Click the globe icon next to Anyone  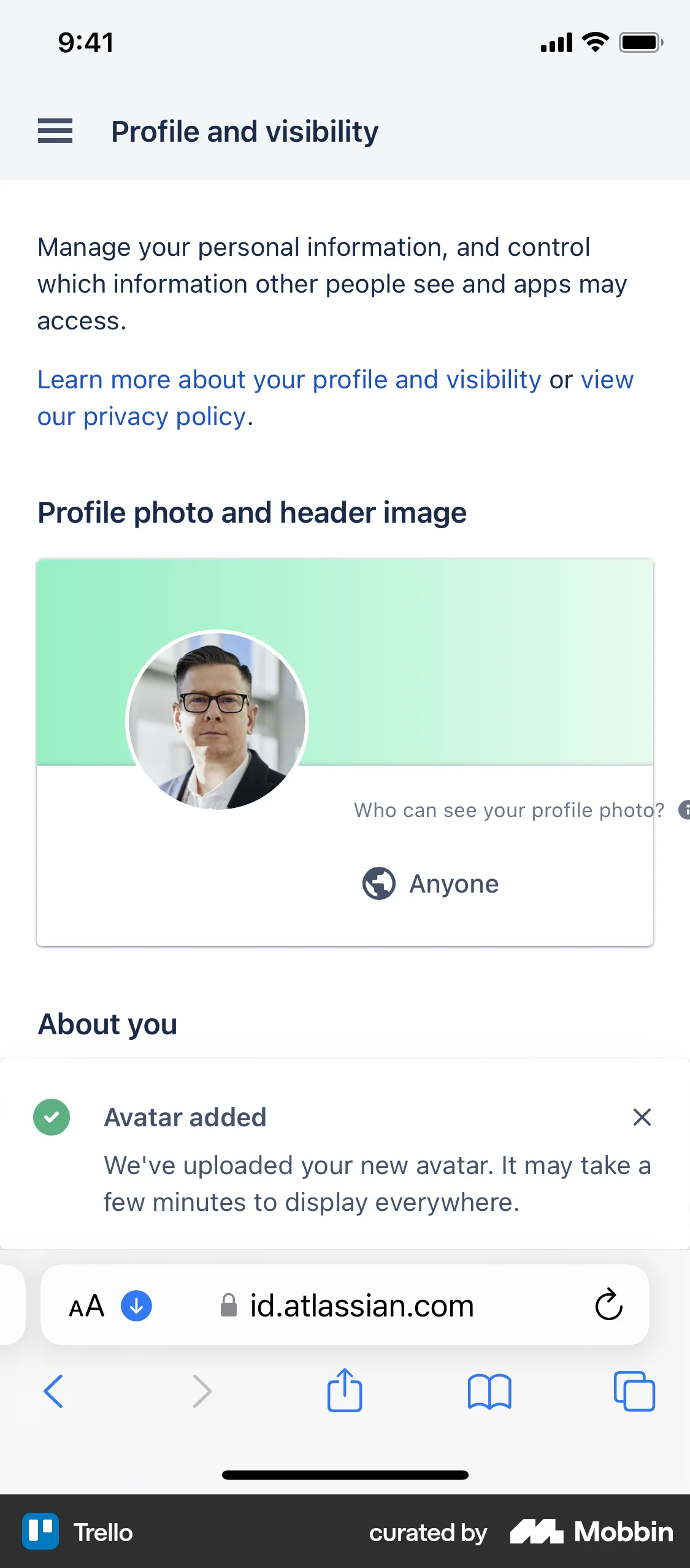(379, 884)
